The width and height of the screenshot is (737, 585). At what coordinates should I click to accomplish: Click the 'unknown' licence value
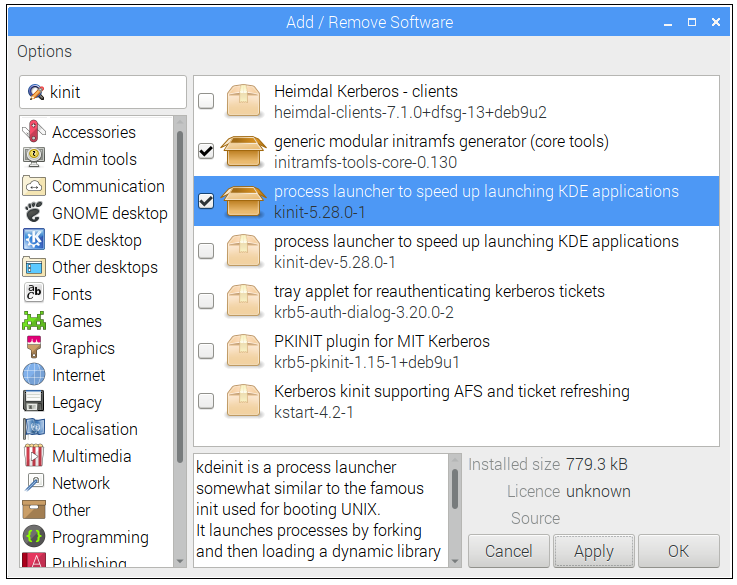coord(598,491)
